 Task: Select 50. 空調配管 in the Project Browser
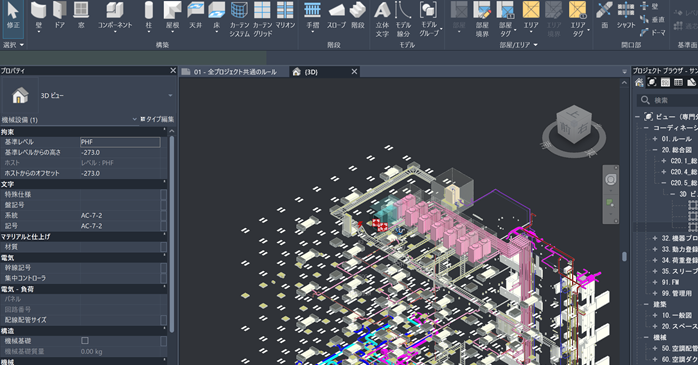point(679,348)
